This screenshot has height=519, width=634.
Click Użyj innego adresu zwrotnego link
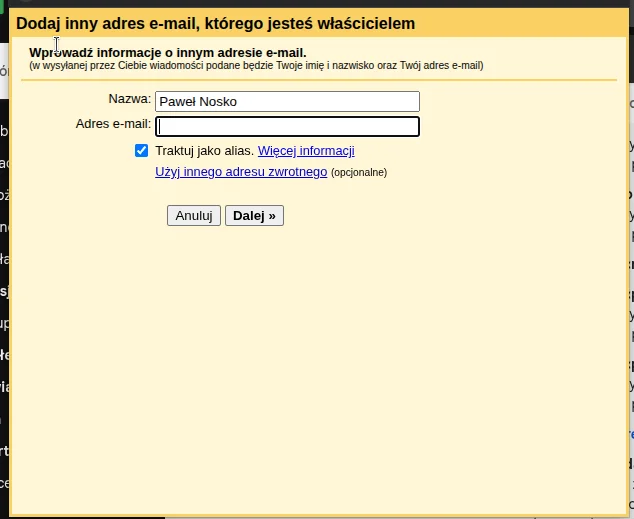pos(241,172)
